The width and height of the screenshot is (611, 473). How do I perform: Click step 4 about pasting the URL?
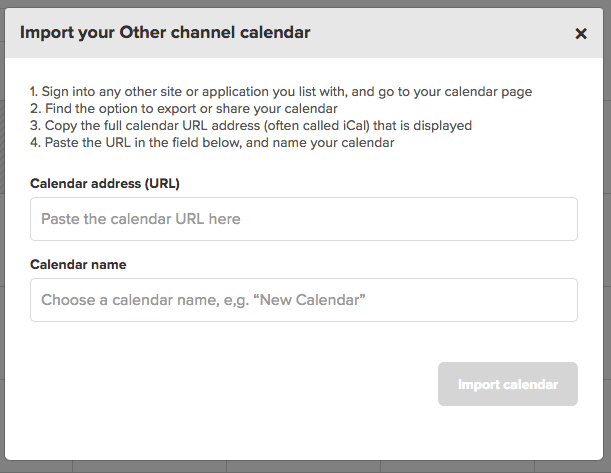point(212,143)
